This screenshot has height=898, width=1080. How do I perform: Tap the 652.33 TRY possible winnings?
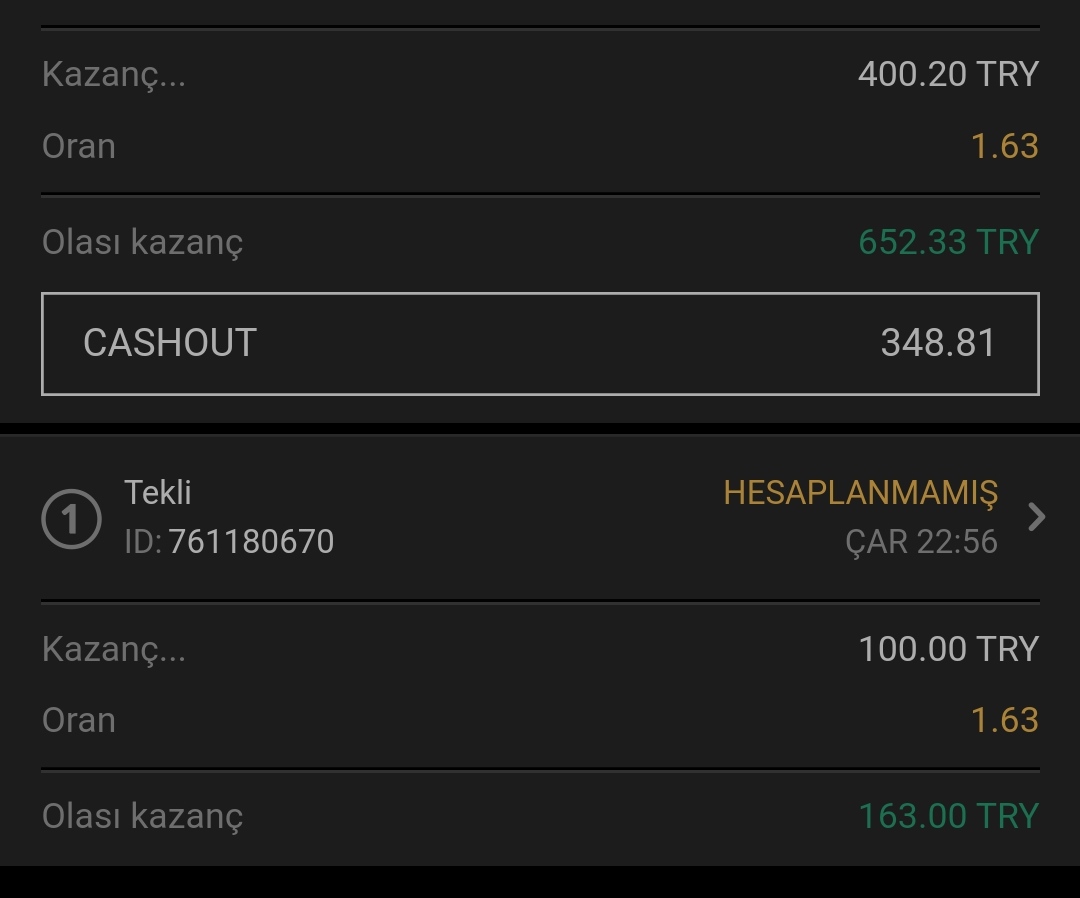pyautogui.click(x=948, y=242)
